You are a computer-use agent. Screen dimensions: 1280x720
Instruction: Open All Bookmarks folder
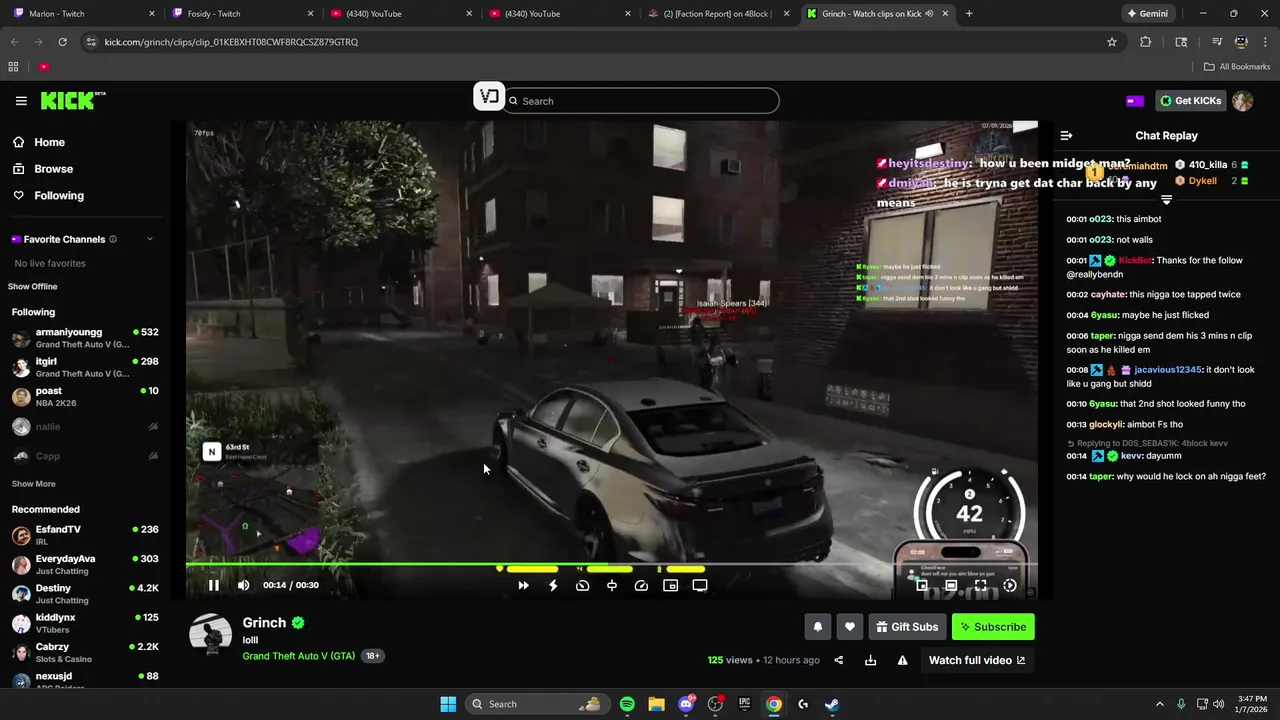click(1237, 67)
